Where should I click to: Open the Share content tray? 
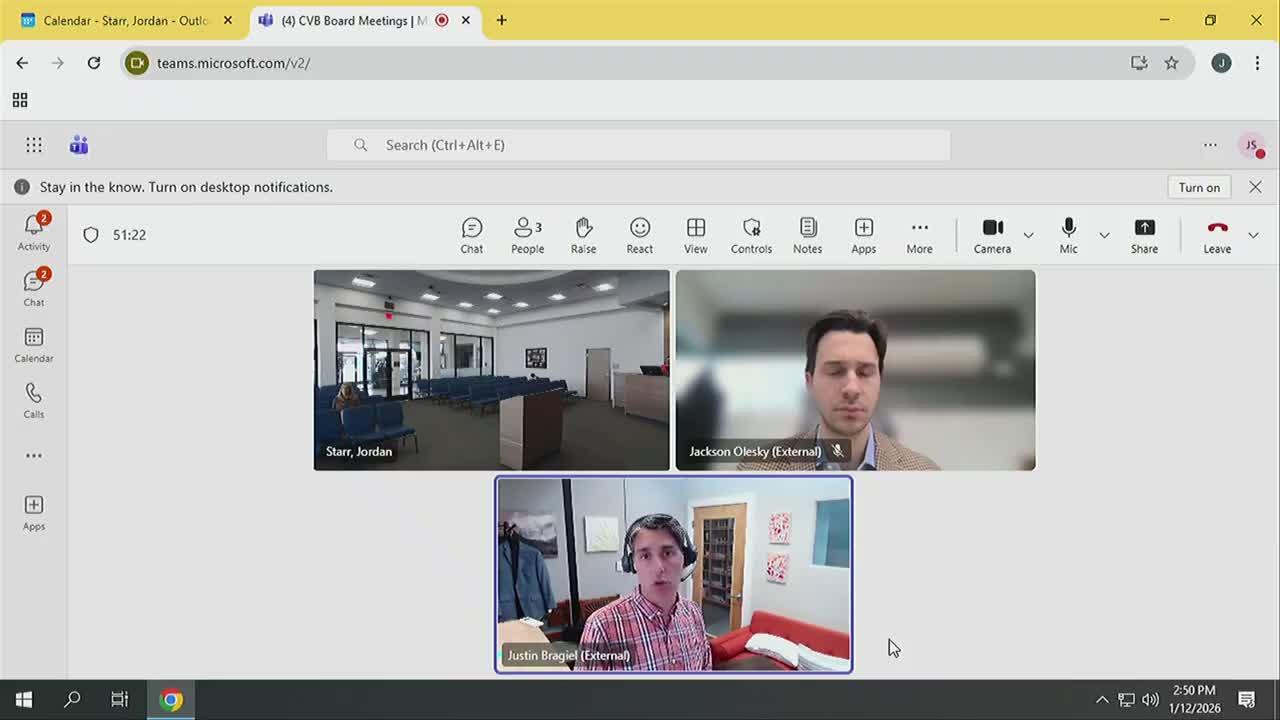pyautogui.click(x=1144, y=236)
